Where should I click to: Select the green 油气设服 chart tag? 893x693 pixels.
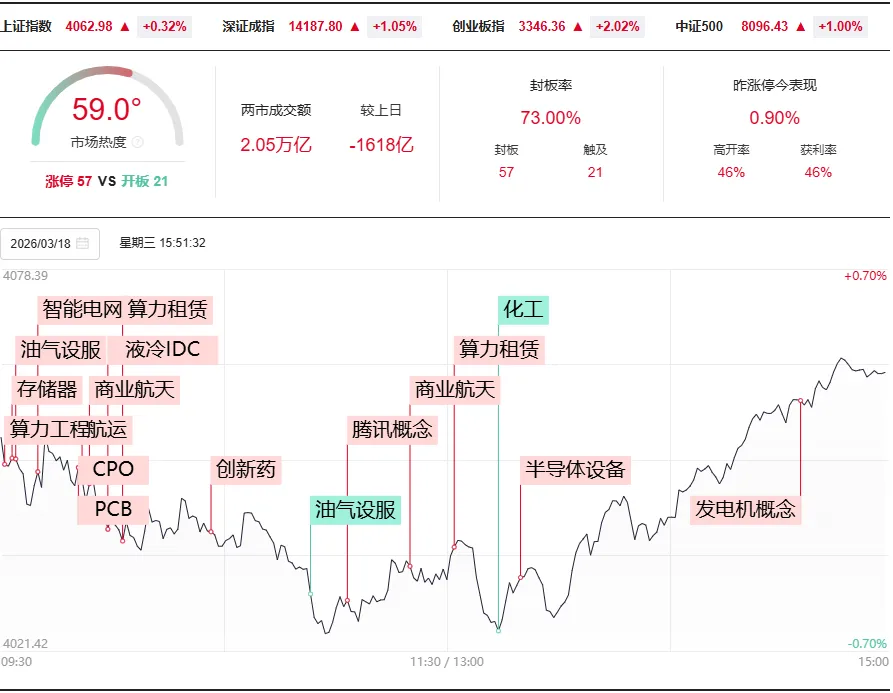coord(355,510)
